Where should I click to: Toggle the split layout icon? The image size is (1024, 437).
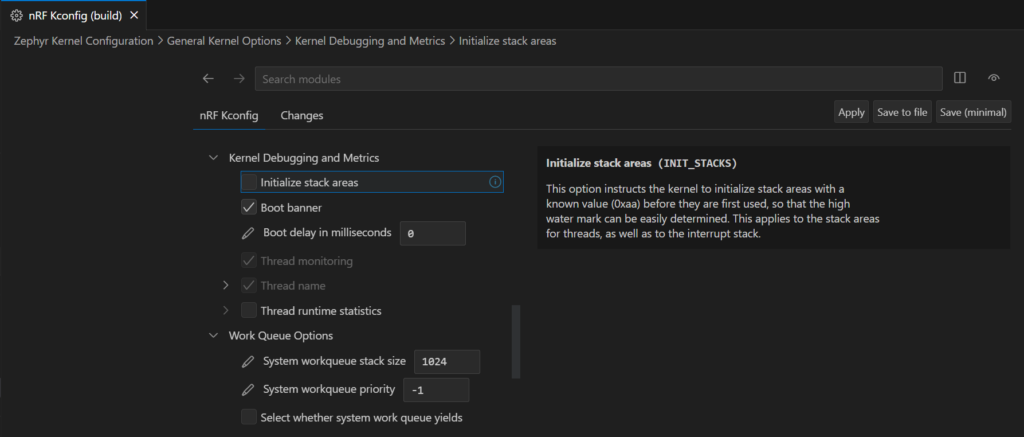point(960,78)
